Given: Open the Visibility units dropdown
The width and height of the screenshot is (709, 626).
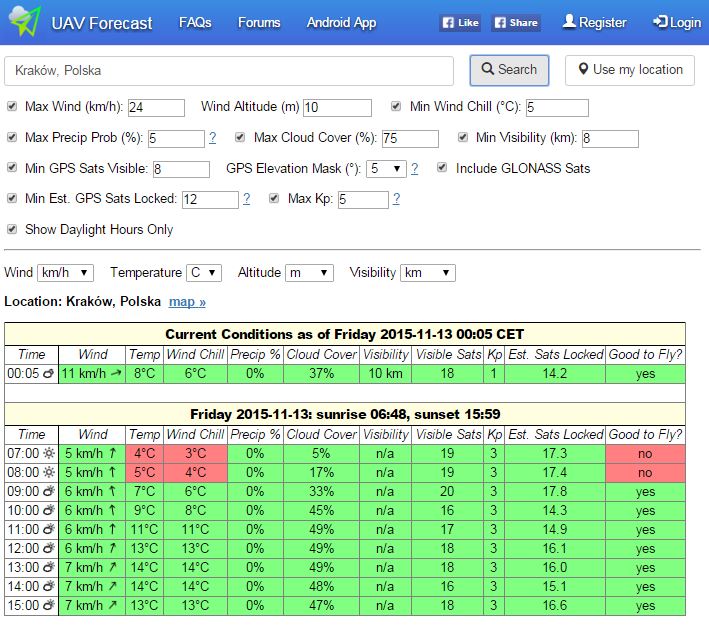Looking at the screenshot, I should coord(428,273).
